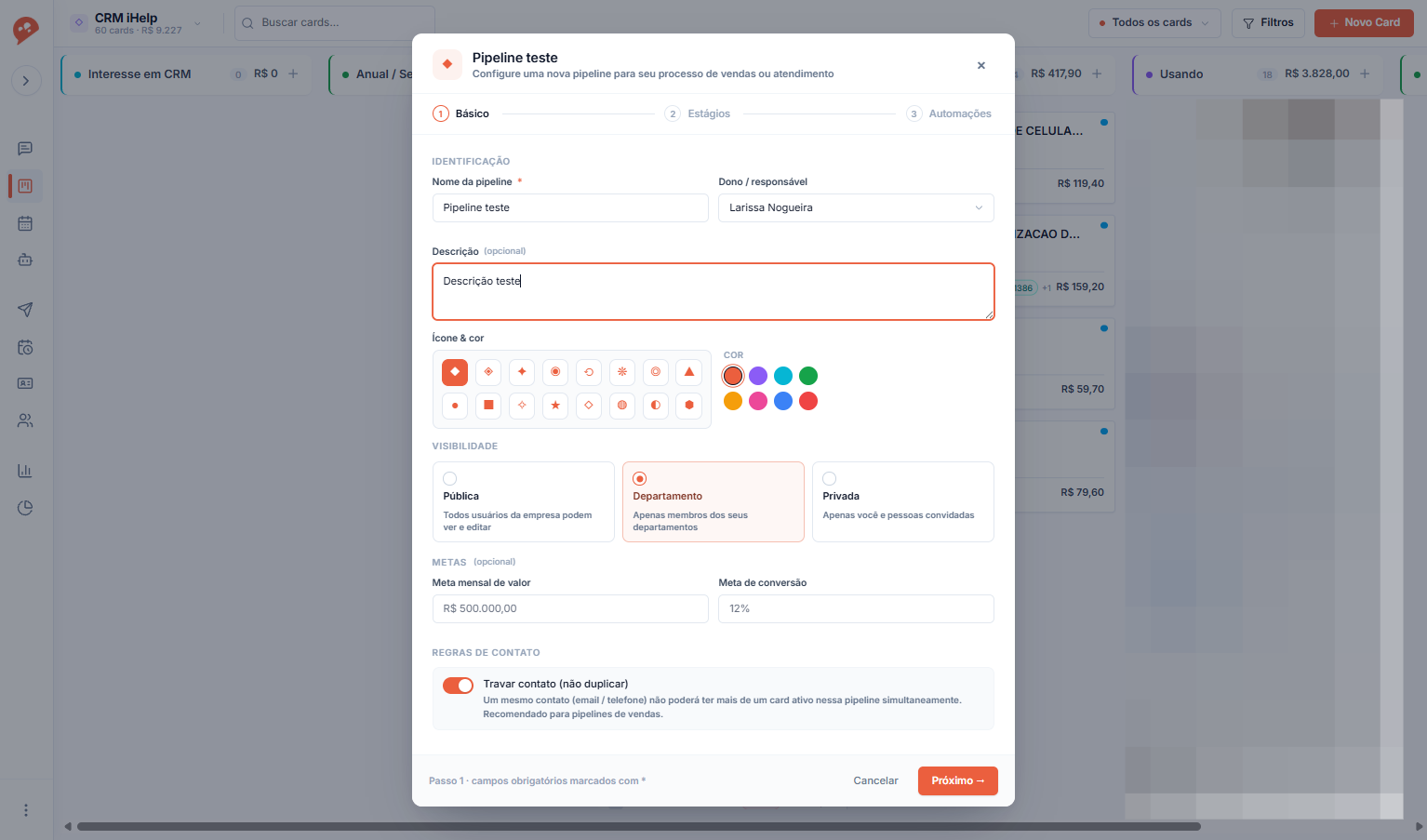Select the triangle pipeline icon

(x=689, y=372)
